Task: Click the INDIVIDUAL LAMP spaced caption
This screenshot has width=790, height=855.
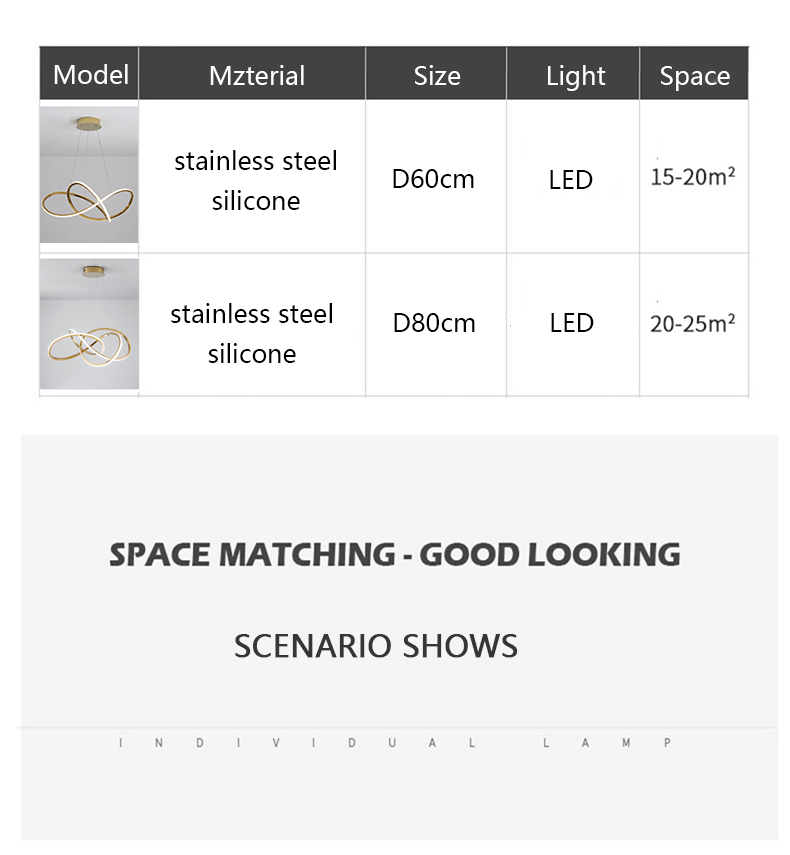Action: pyautogui.click(x=394, y=743)
